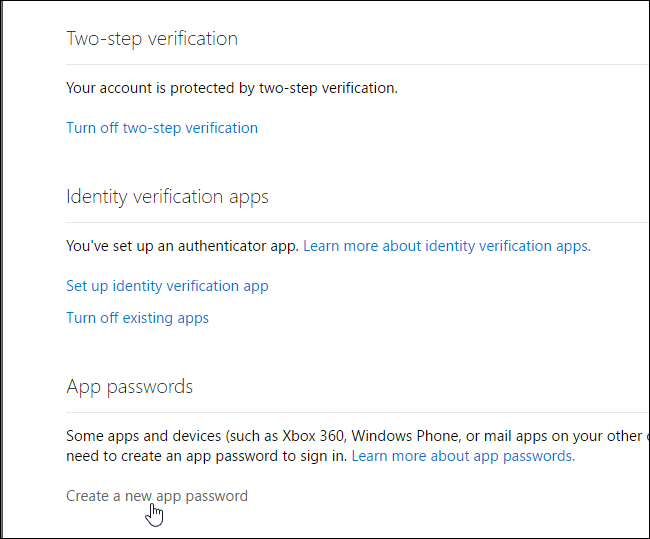Viewport: 650px width, 539px height.
Task: Click the Identity verification apps heading
Action: pos(167,197)
